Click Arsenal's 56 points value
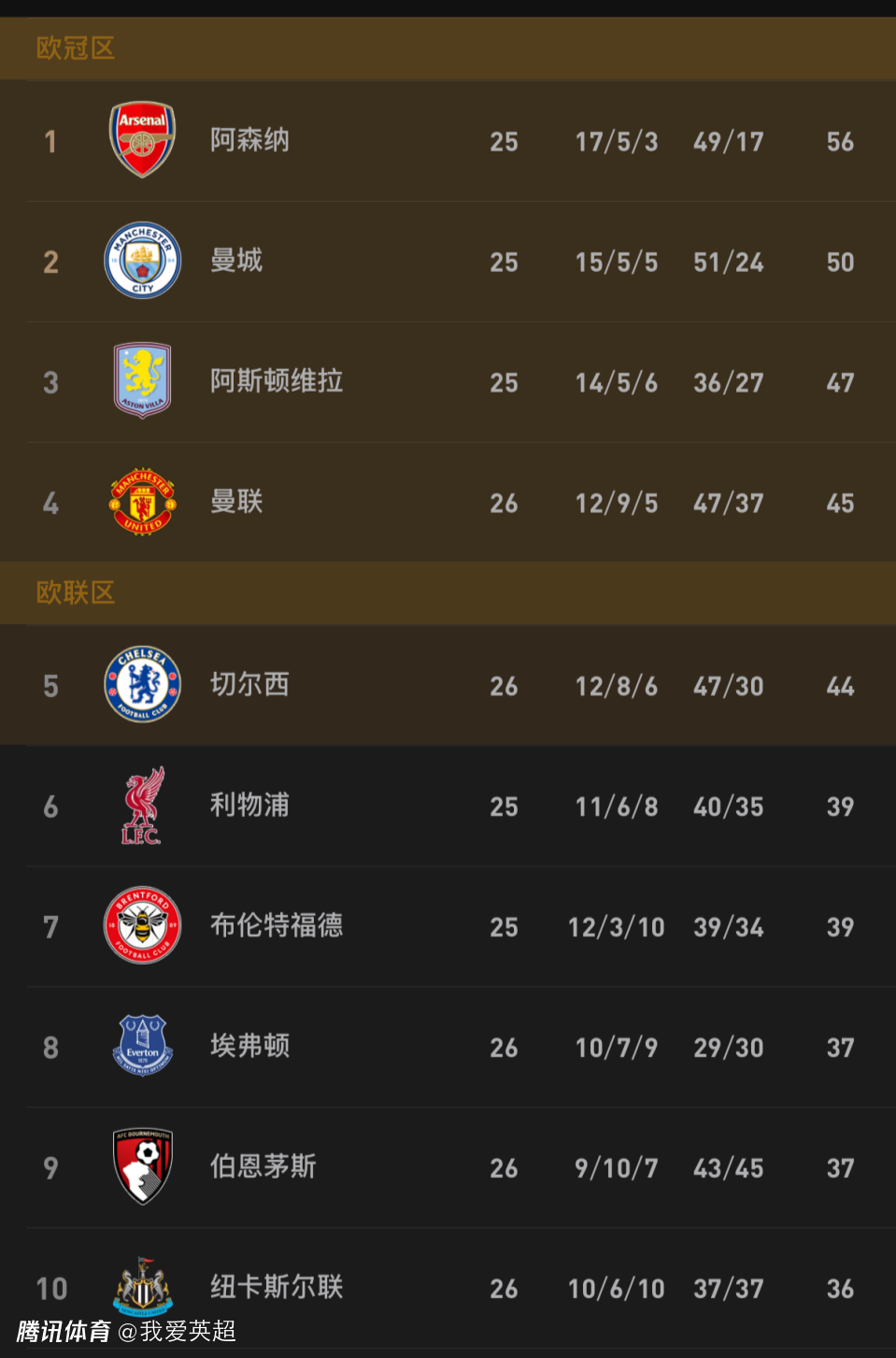Screen dimensions: 896x1358 [840, 142]
